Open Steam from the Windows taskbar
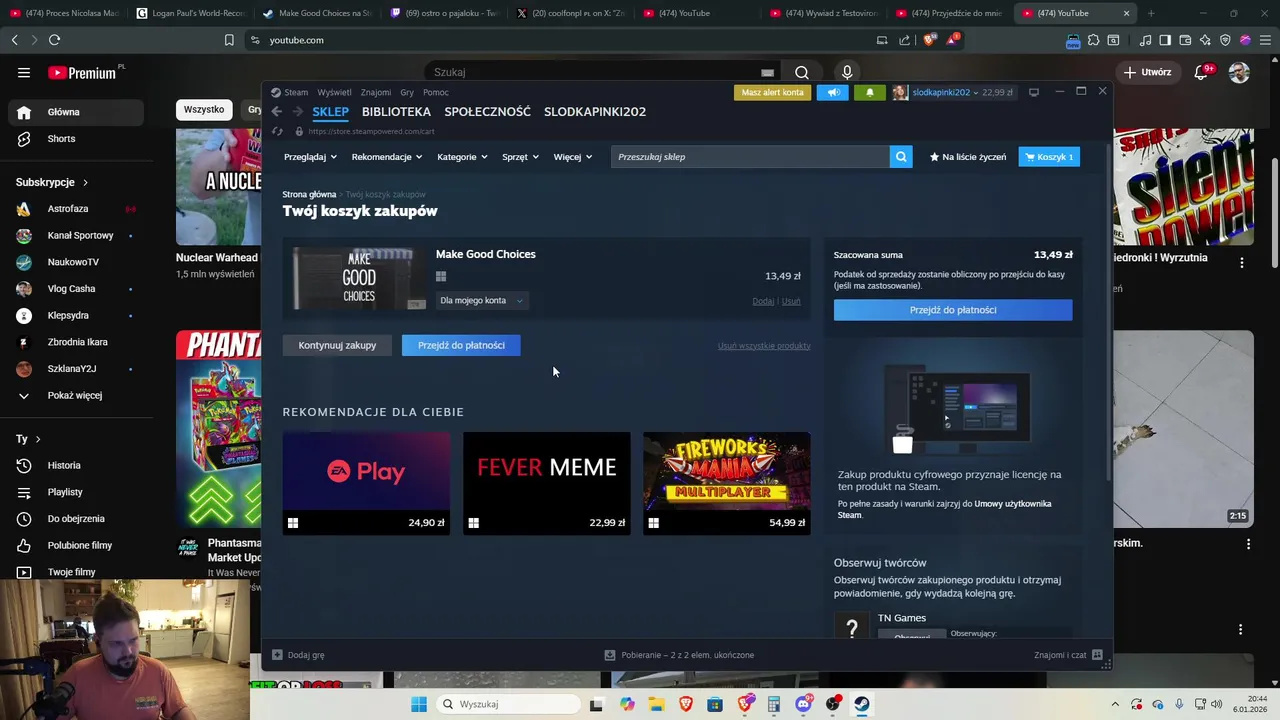The width and height of the screenshot is (1280, 720). coord(861,704)
